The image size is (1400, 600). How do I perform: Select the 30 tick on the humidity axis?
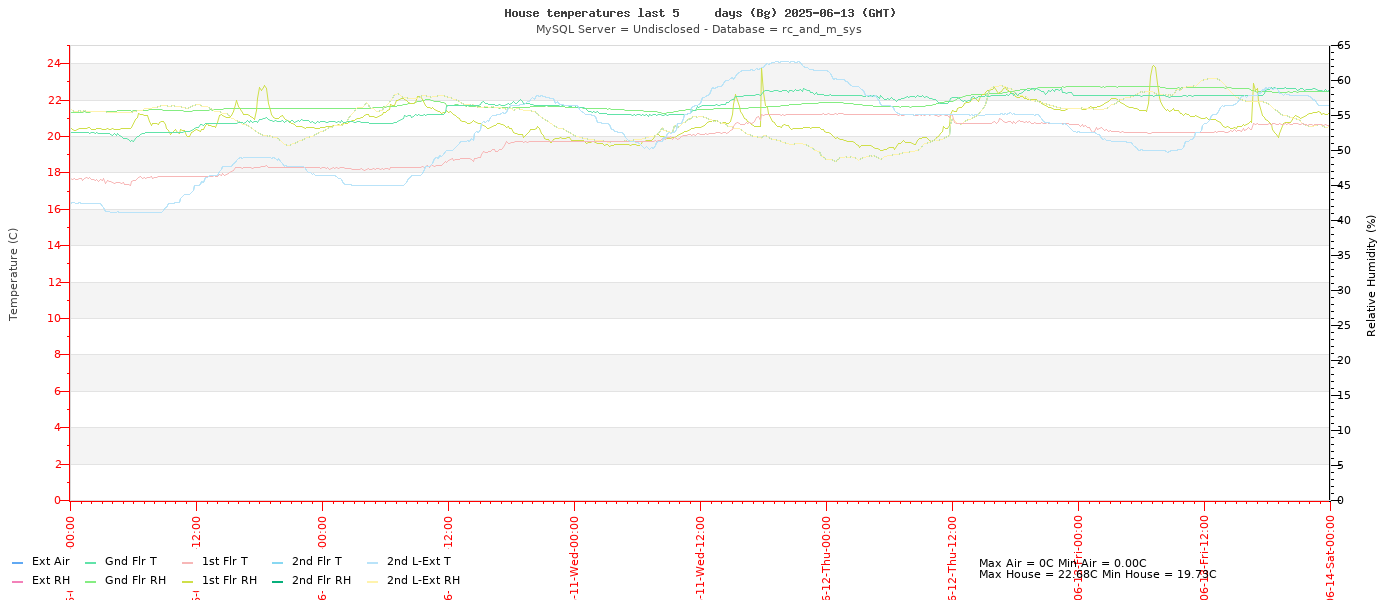pos(1344,291)
